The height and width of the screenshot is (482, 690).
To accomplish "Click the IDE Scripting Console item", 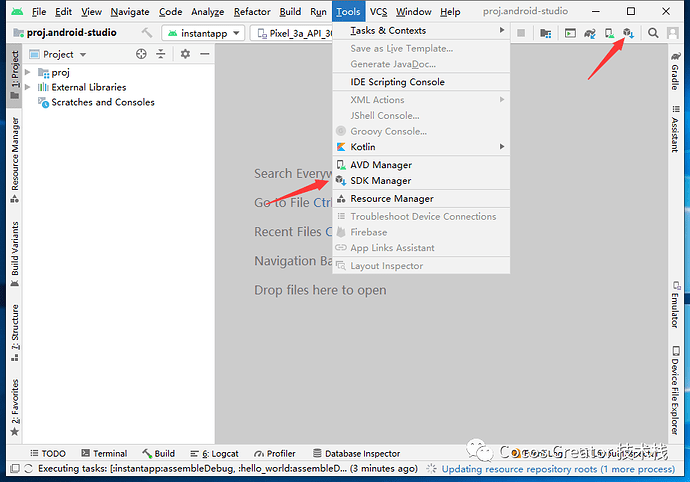I will (x=397, y=82).
